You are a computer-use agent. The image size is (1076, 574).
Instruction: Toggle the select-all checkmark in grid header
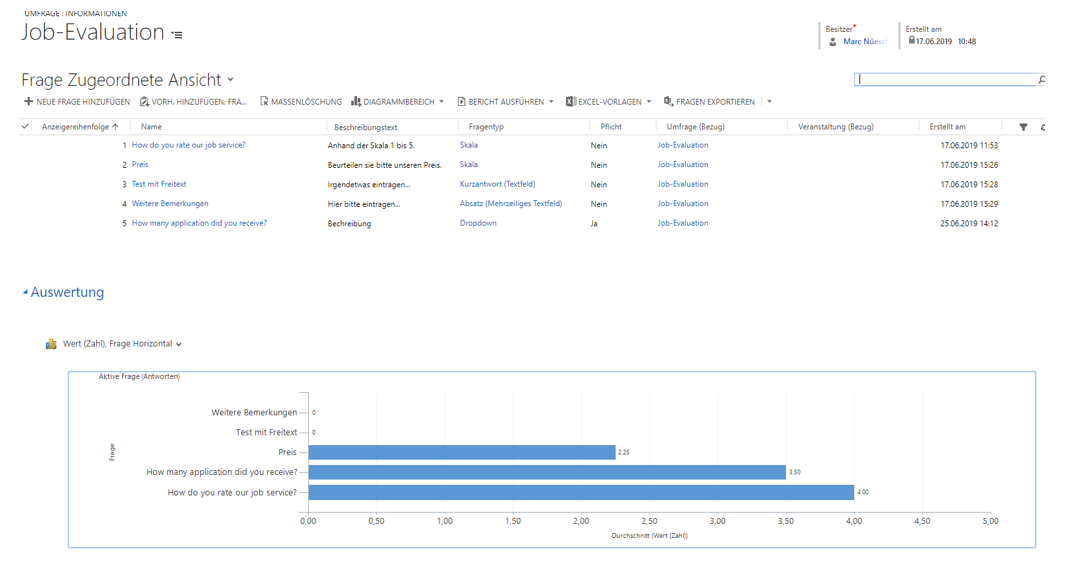coord(25,126)
